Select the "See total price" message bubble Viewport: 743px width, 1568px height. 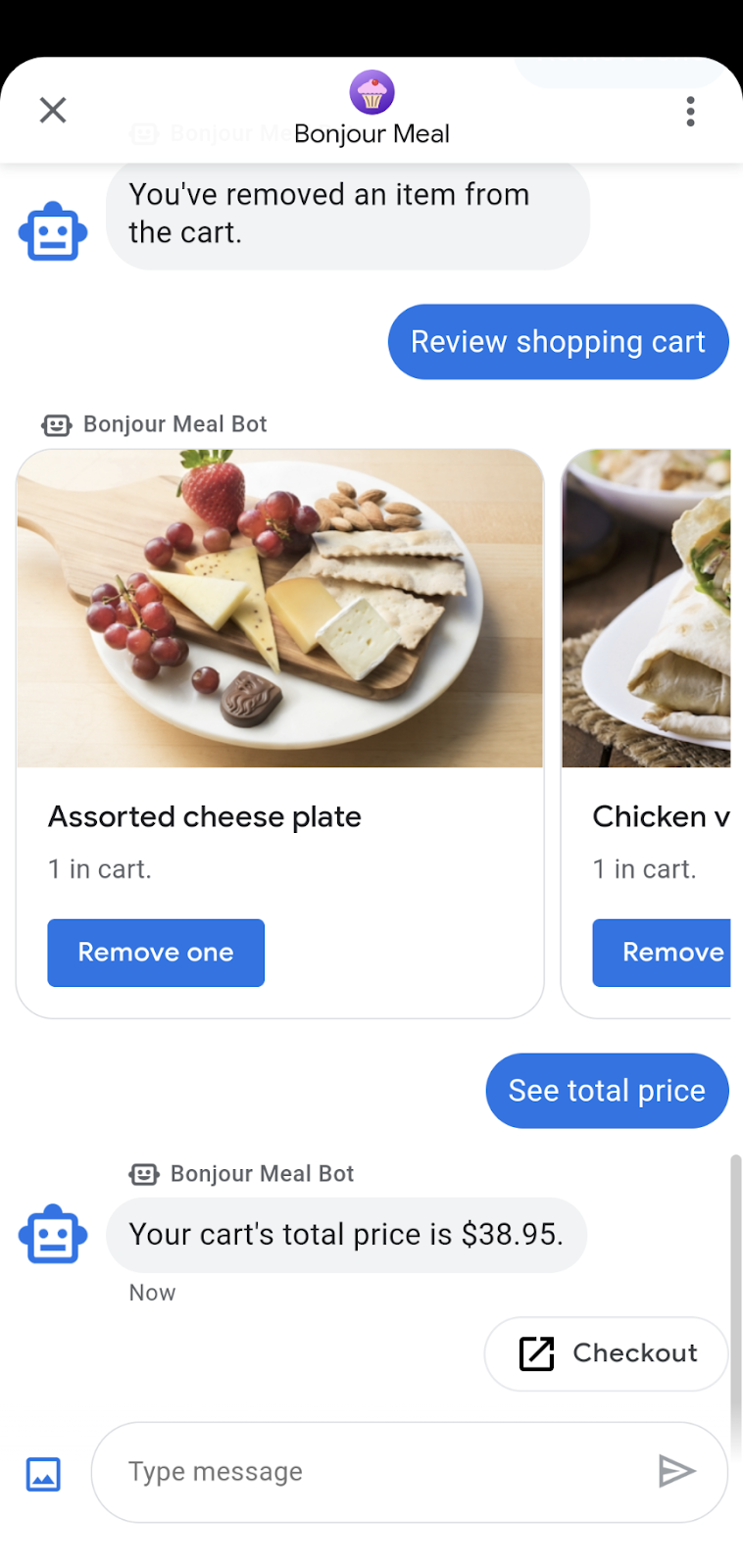(x=607, y=1091)
